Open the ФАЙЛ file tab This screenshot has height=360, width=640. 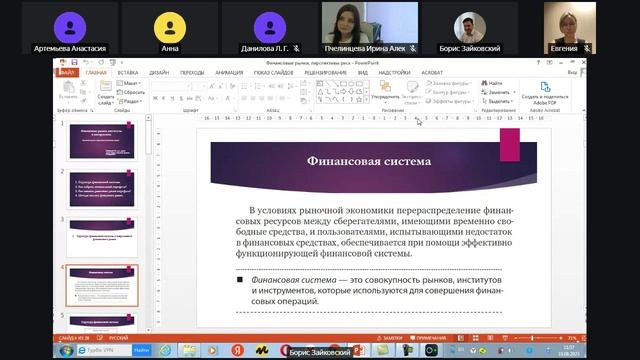coord(67,73)
